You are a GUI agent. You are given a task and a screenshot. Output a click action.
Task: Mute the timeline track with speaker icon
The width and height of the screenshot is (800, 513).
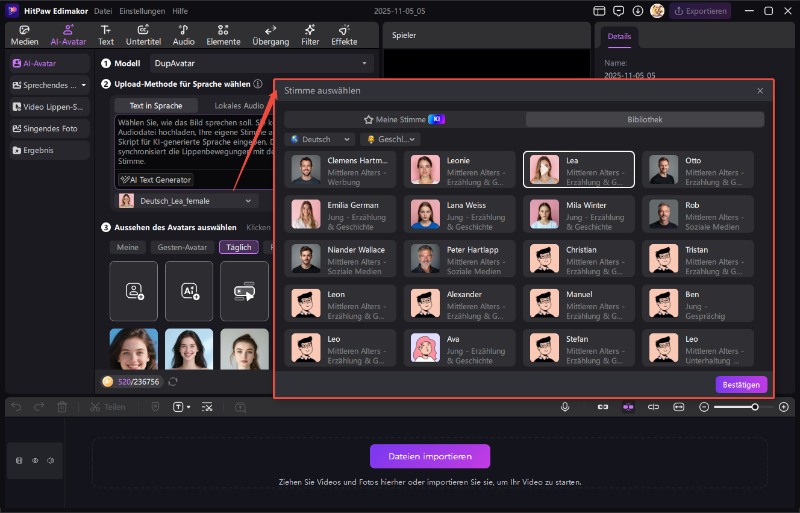[x=53, y=460]
